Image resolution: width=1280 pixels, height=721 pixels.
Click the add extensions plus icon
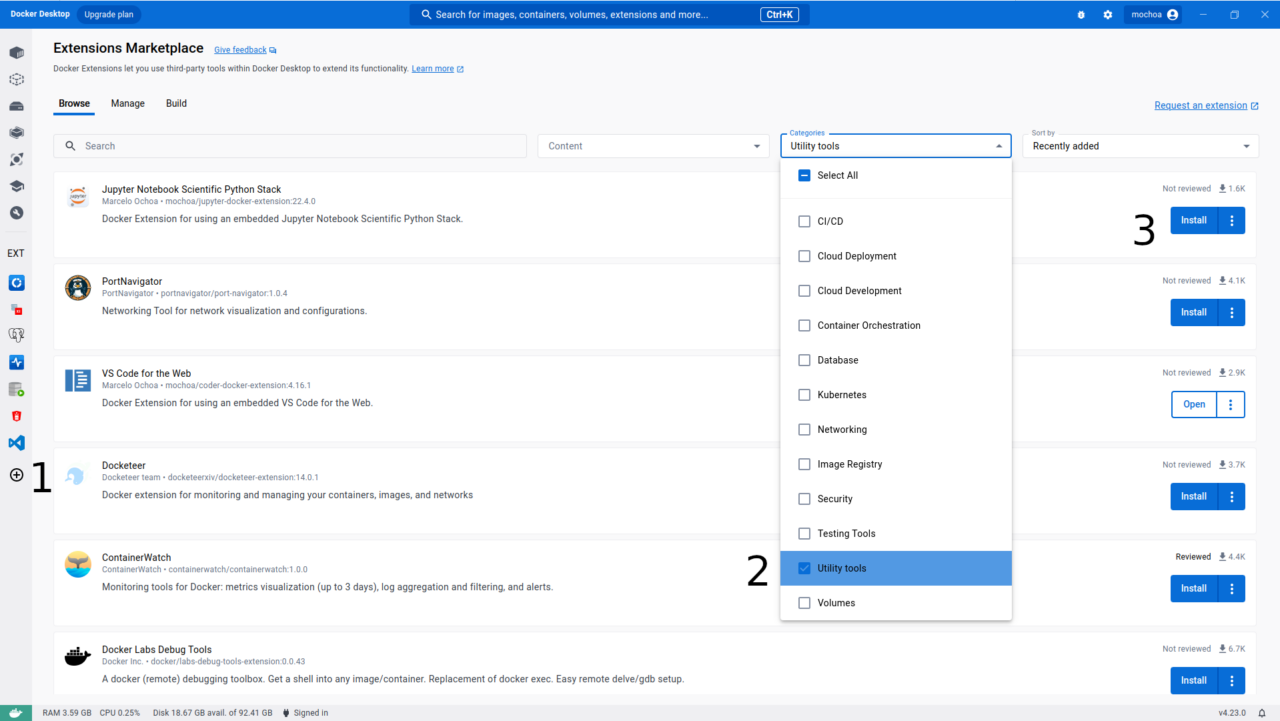(x=16, y=475)
